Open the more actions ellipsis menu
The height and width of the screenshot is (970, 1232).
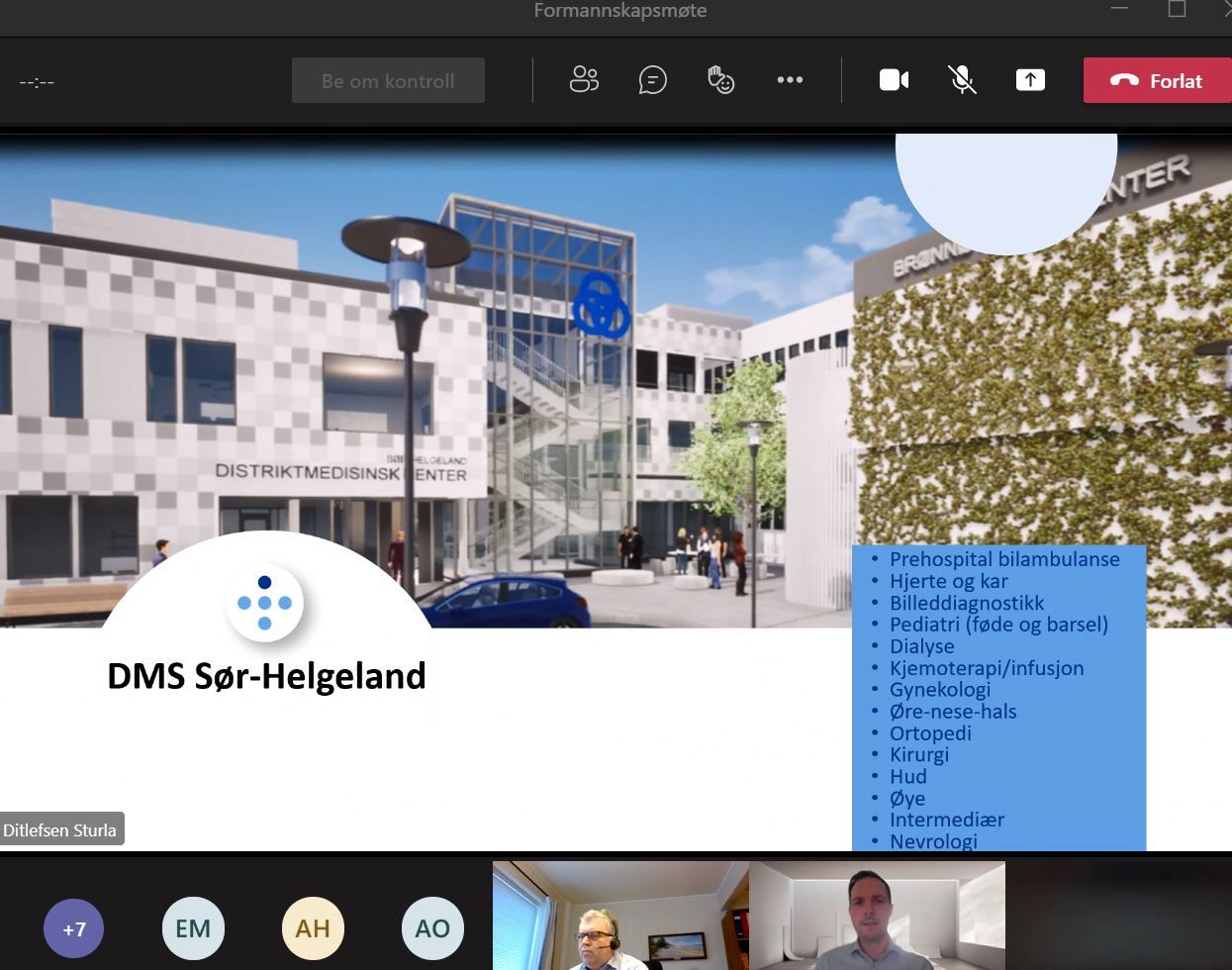tap(790, 80)
